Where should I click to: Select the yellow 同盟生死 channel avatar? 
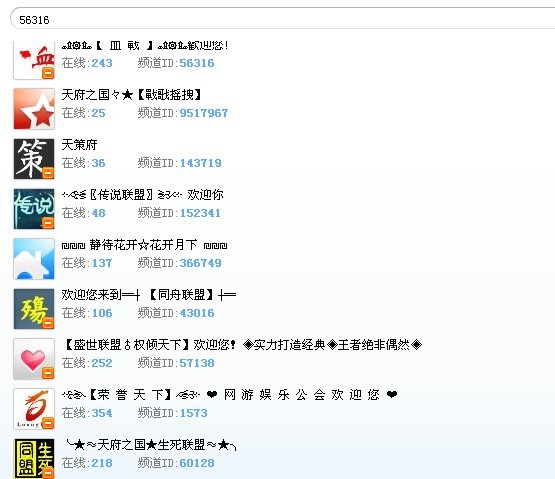[34, 459]
